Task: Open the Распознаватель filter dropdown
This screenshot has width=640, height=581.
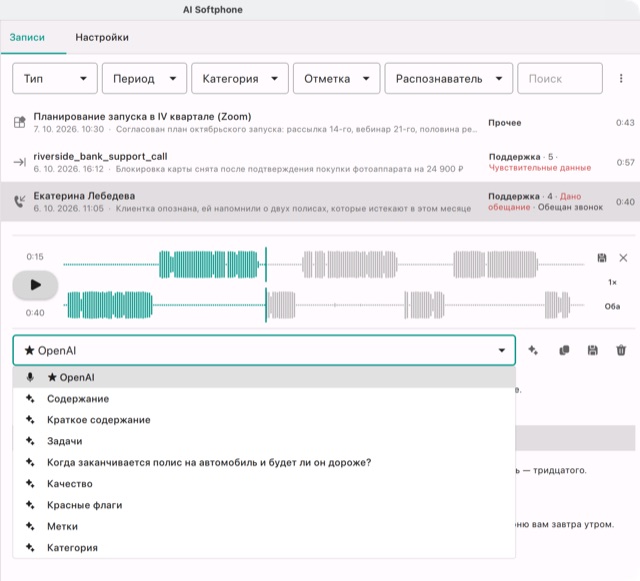Action: 449,78
